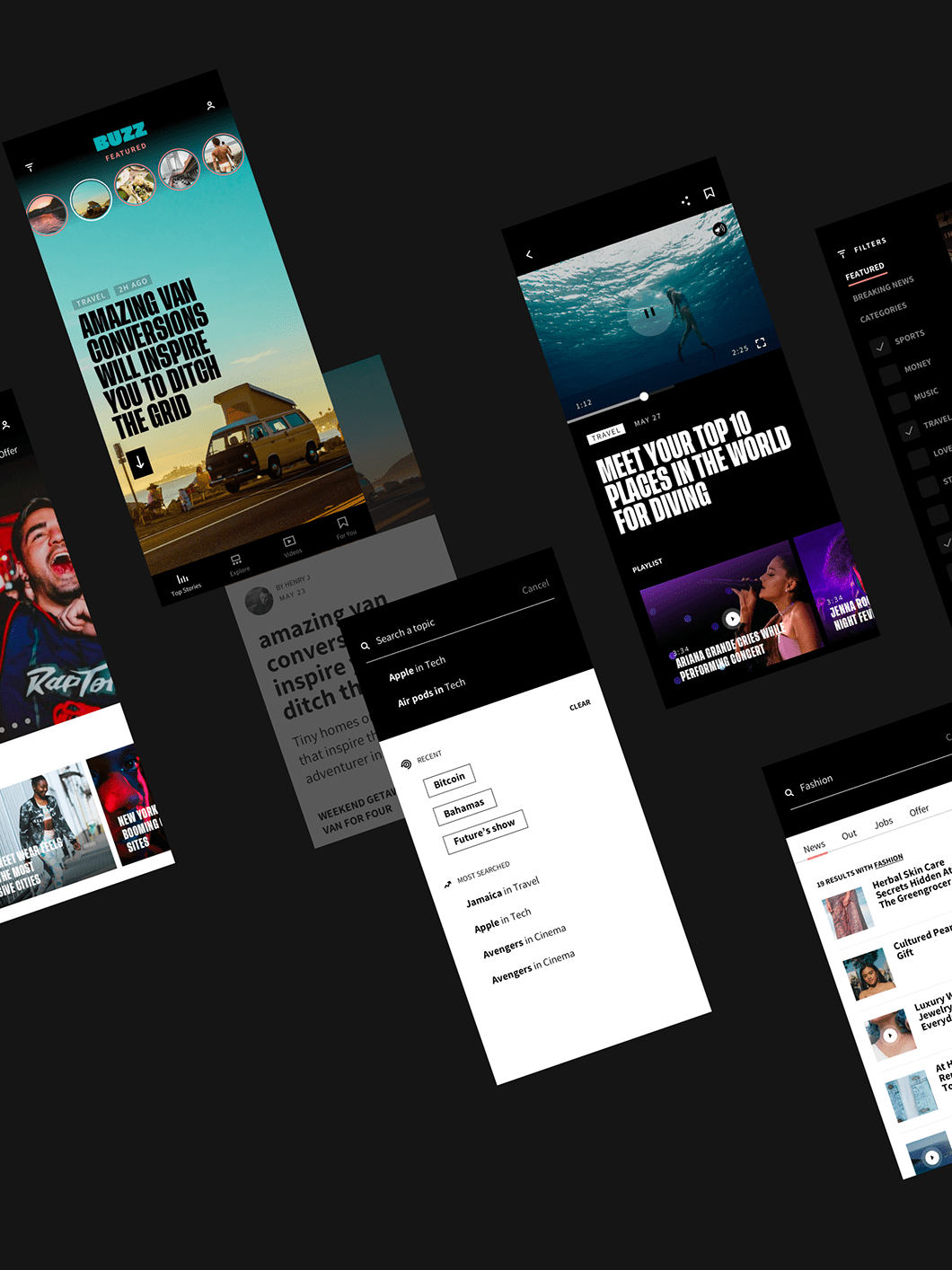Open For You bookmark in bottom navigation
Viewport: 952px width, 1270px height.
coord(344,526)
